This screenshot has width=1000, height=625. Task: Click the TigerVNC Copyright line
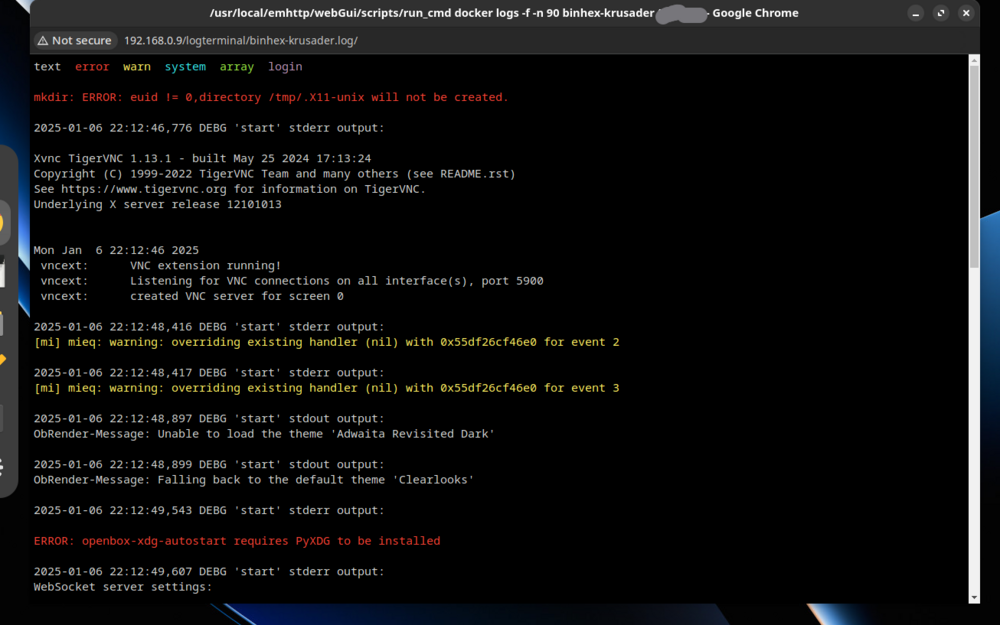pos(274,173)
